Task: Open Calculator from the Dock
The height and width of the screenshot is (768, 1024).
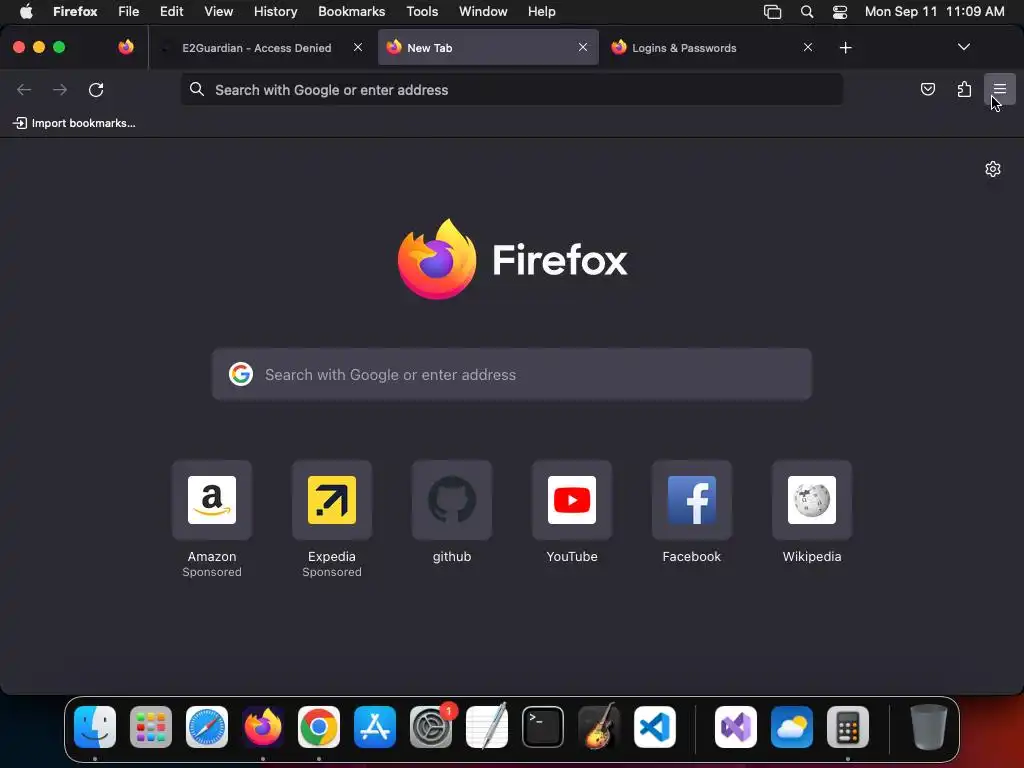Action: (848, 727)
